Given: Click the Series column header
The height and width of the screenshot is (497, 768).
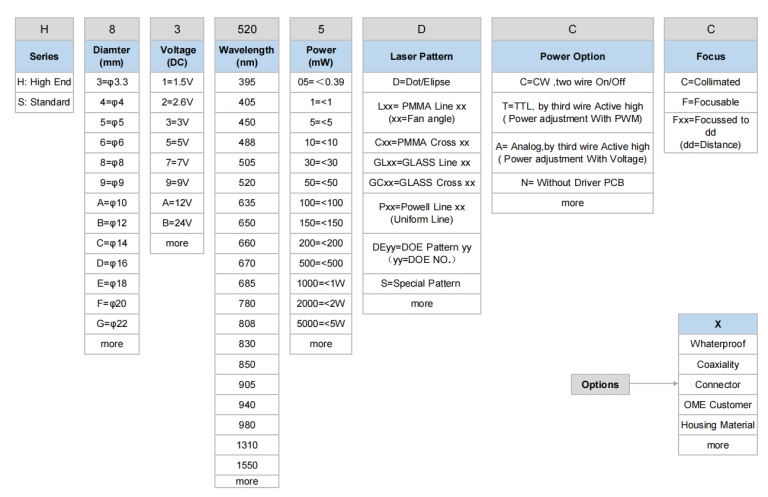Looking at the screenshot, I should [44, 57].
